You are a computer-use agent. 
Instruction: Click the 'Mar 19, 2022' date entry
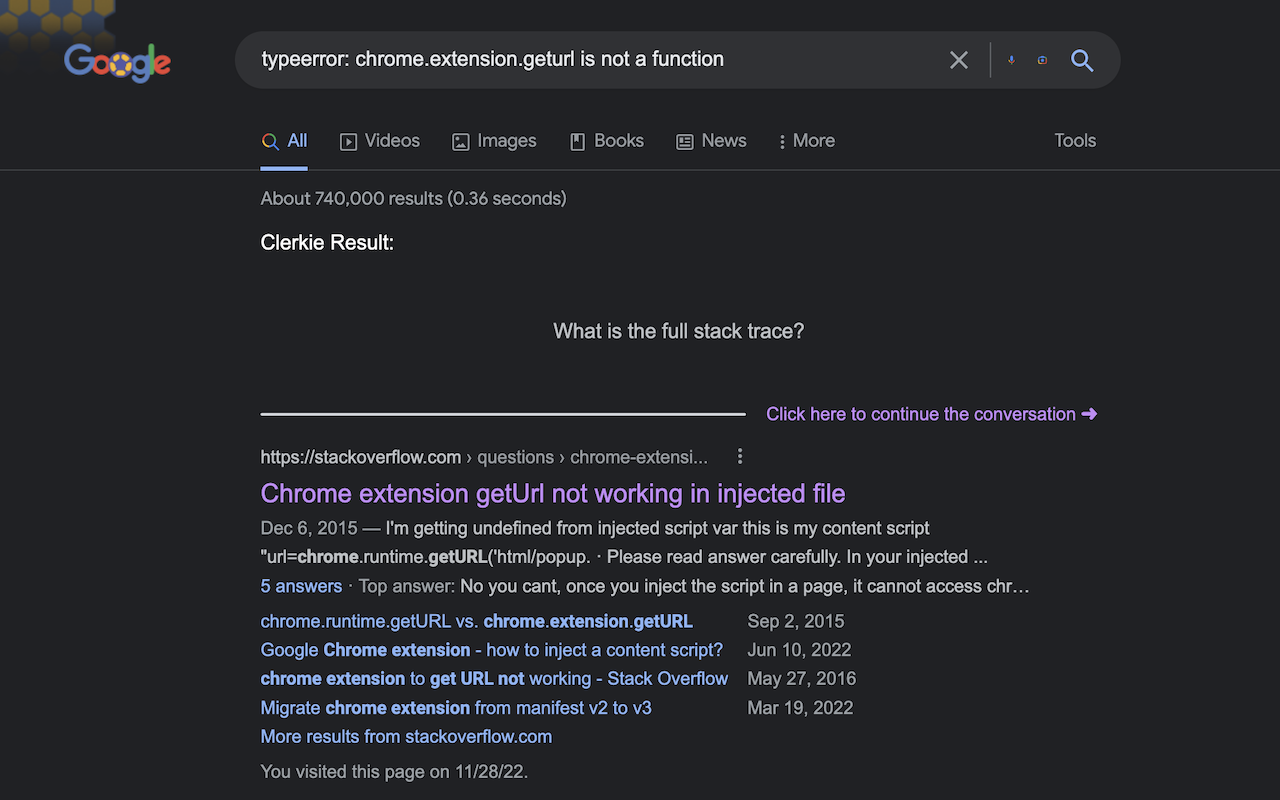[801, 708]
